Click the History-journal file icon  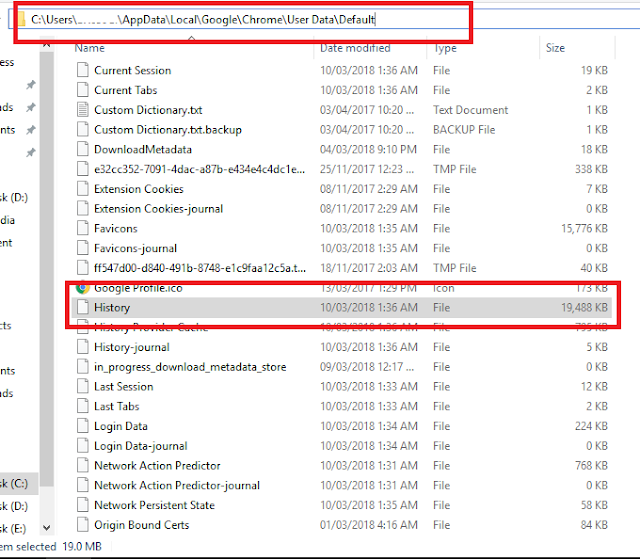(83, 347)
